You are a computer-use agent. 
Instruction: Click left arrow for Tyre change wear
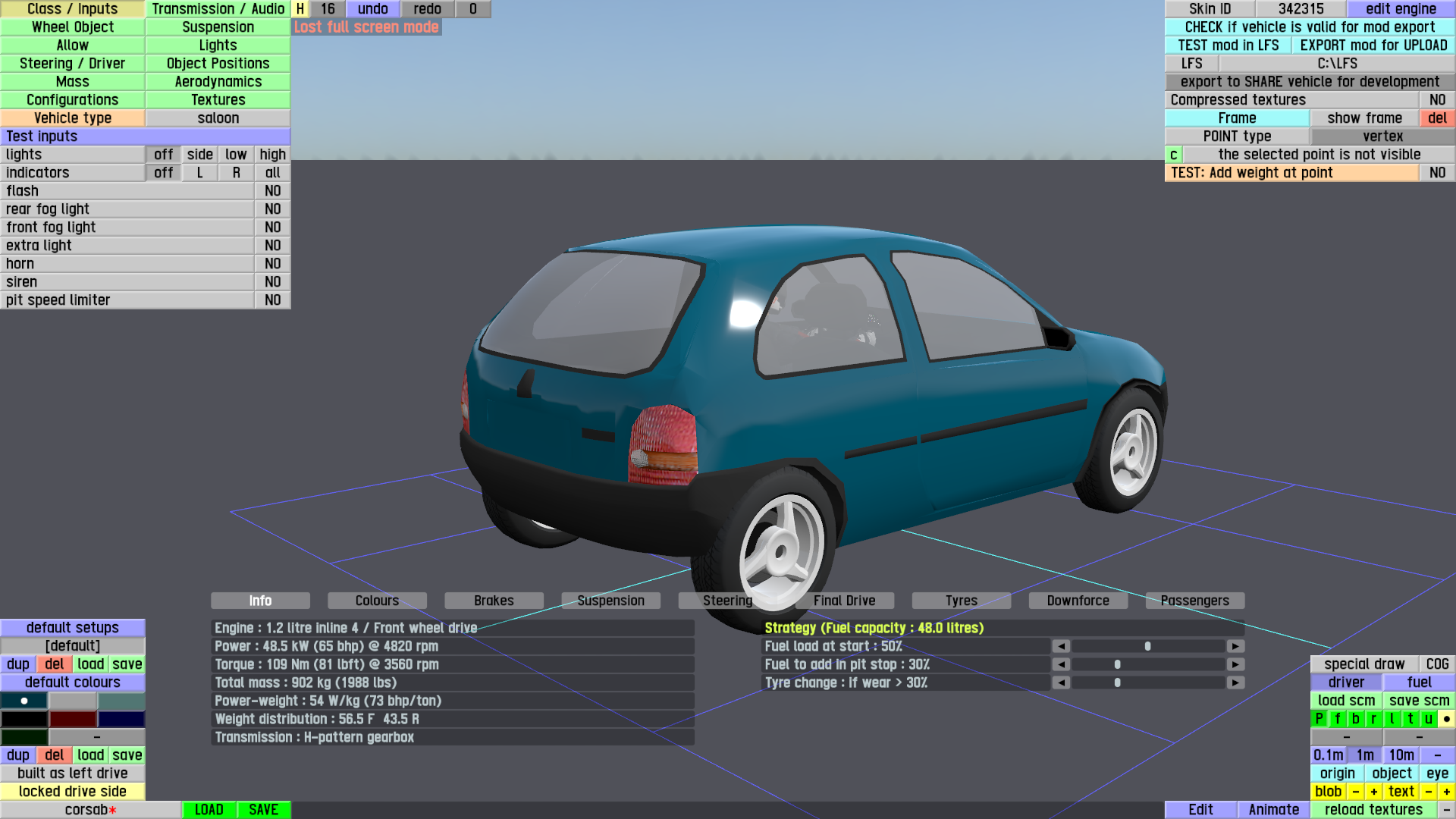[x=1061, y=682]
